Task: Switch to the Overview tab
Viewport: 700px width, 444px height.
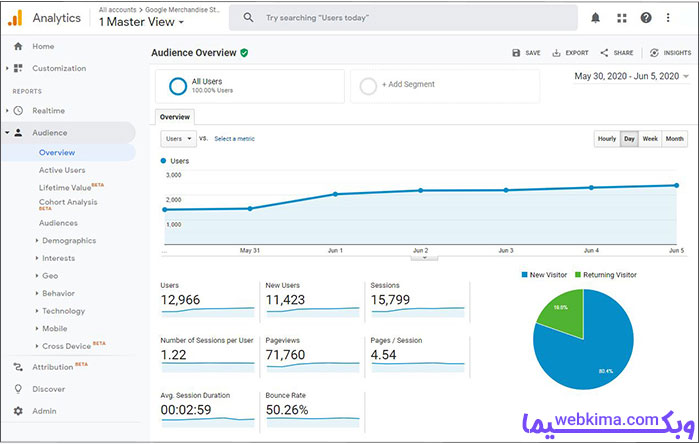Action: 175,117
